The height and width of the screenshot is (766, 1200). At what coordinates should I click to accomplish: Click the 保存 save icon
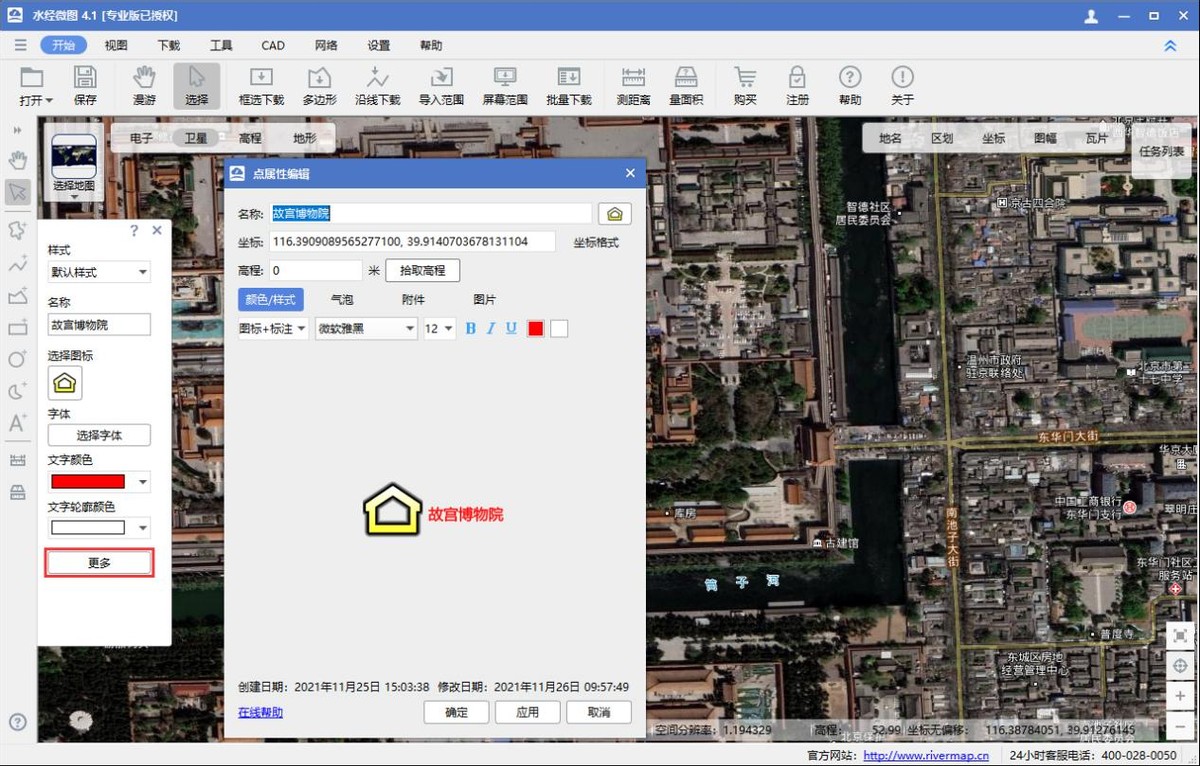coord(85,77)
